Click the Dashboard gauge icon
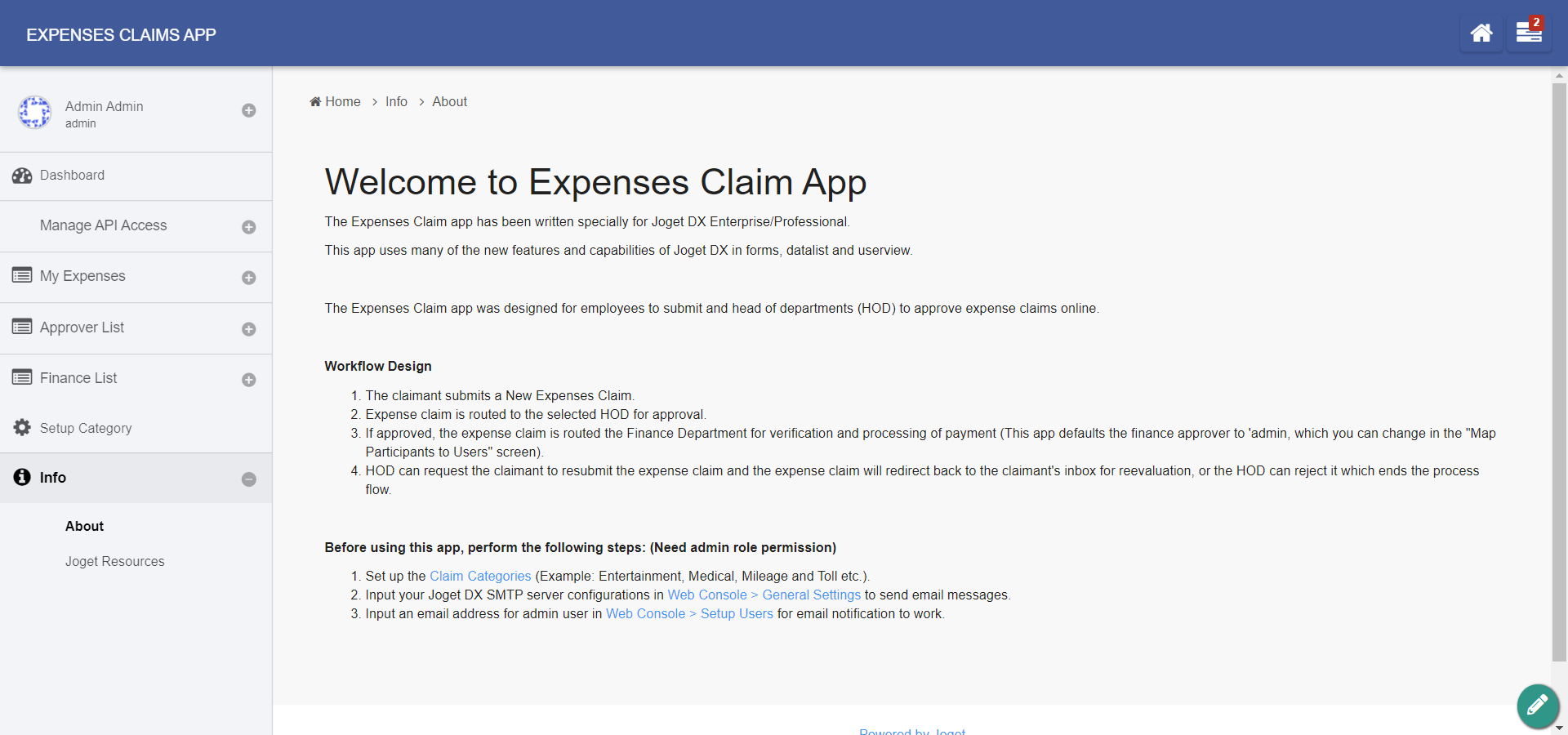The height and width of the screenshot is (735, 1568). coord(22,176)
